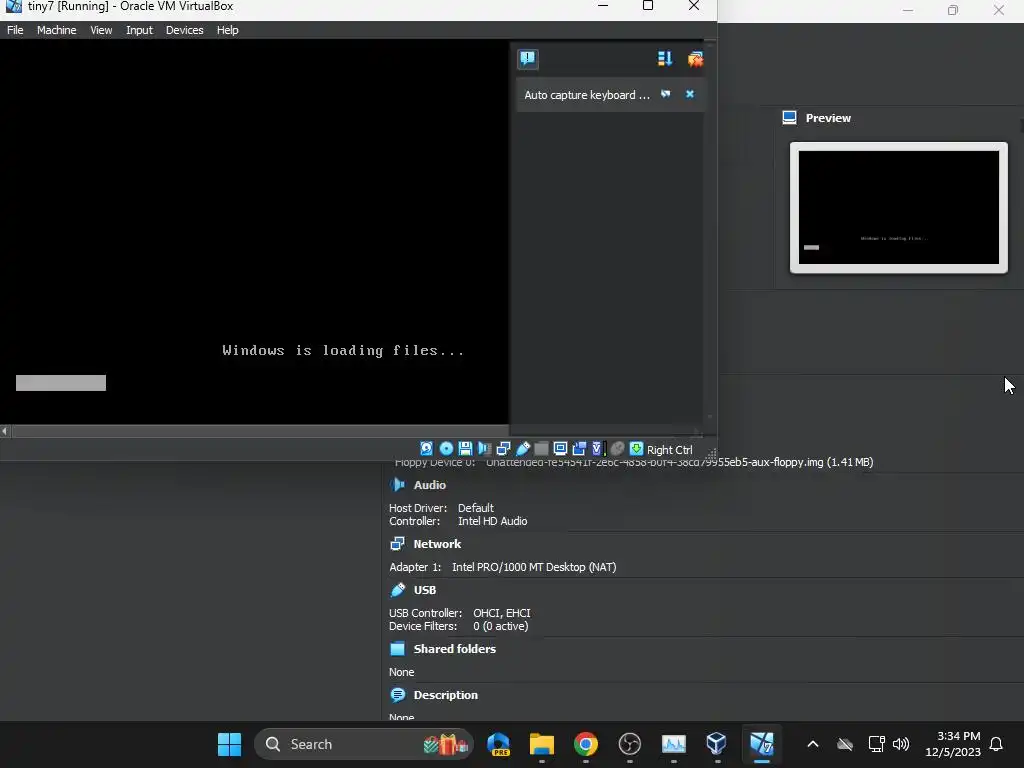This screenshot has width=1024, height=768.
Task: Open the notification bell in taskbar
Action: [x=997, y=744]
